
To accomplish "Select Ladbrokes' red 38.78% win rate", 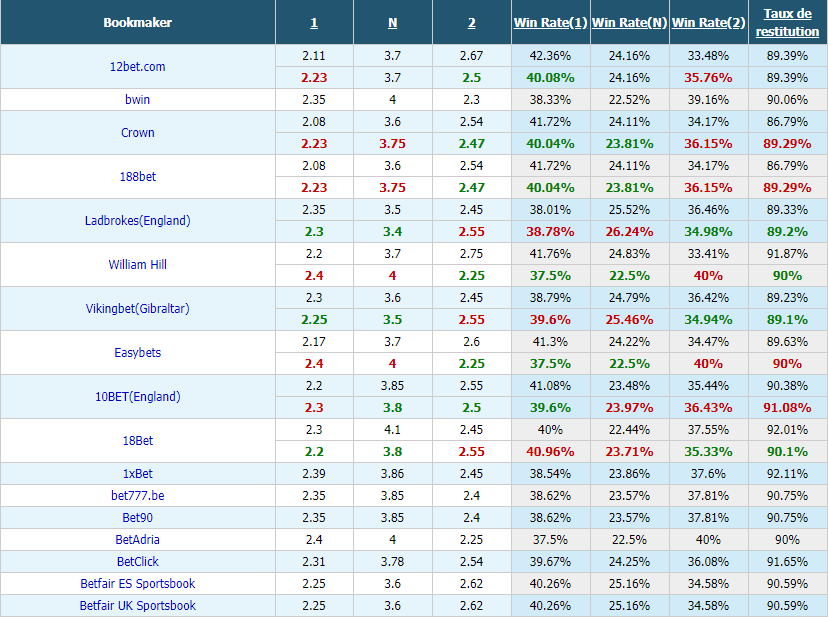I will pyautogui.click(x=550, y=231).
